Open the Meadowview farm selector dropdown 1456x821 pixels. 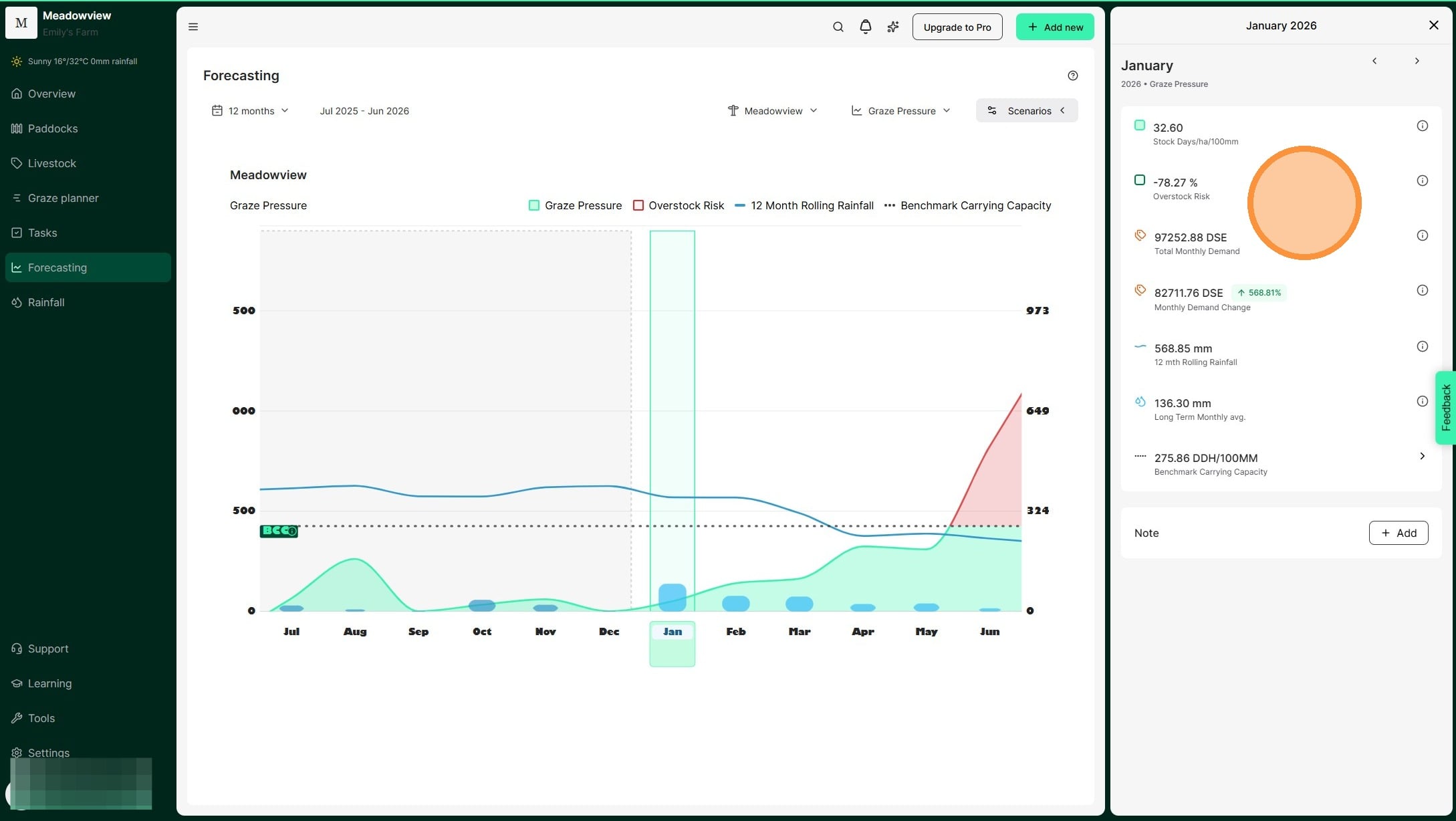click(773, 111)
